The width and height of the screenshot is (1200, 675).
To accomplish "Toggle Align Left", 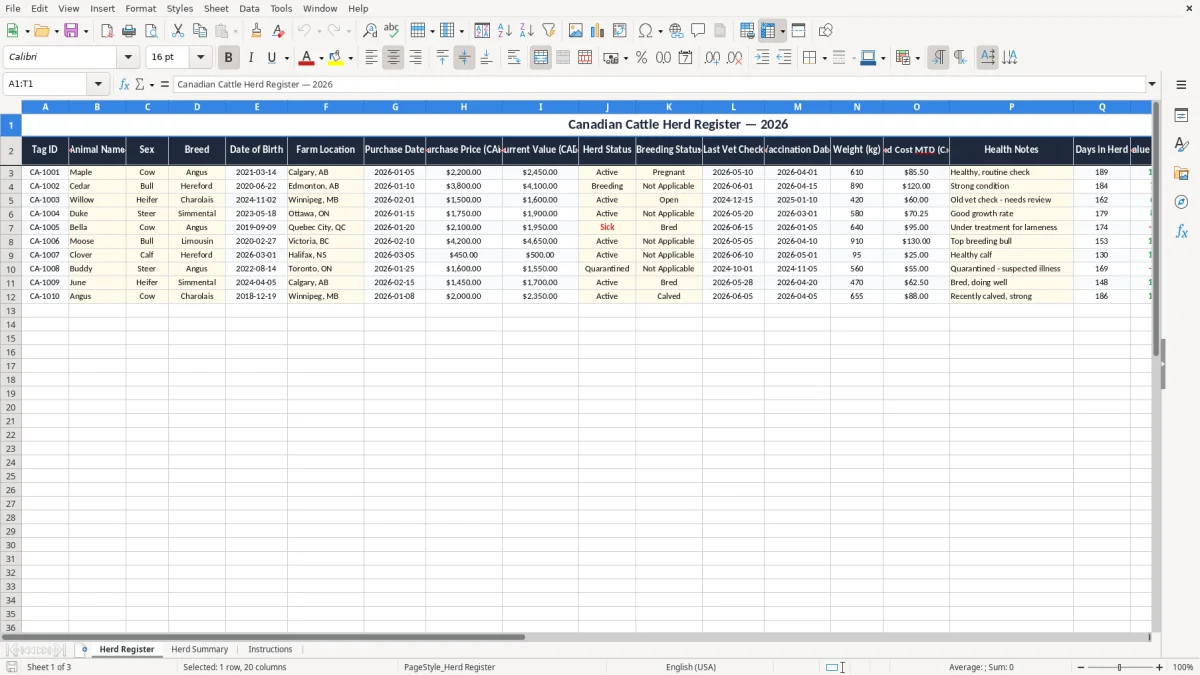I will 371,58.
